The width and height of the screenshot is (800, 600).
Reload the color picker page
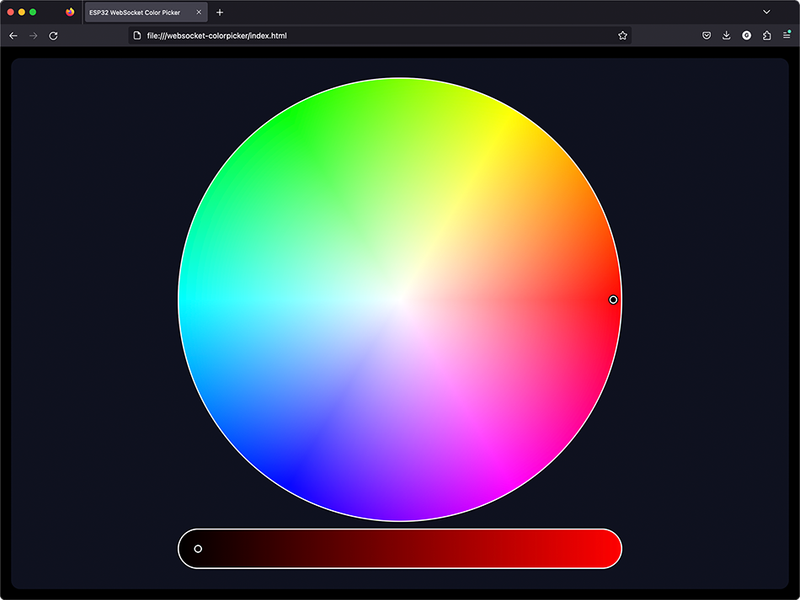[x=53, y=35]
